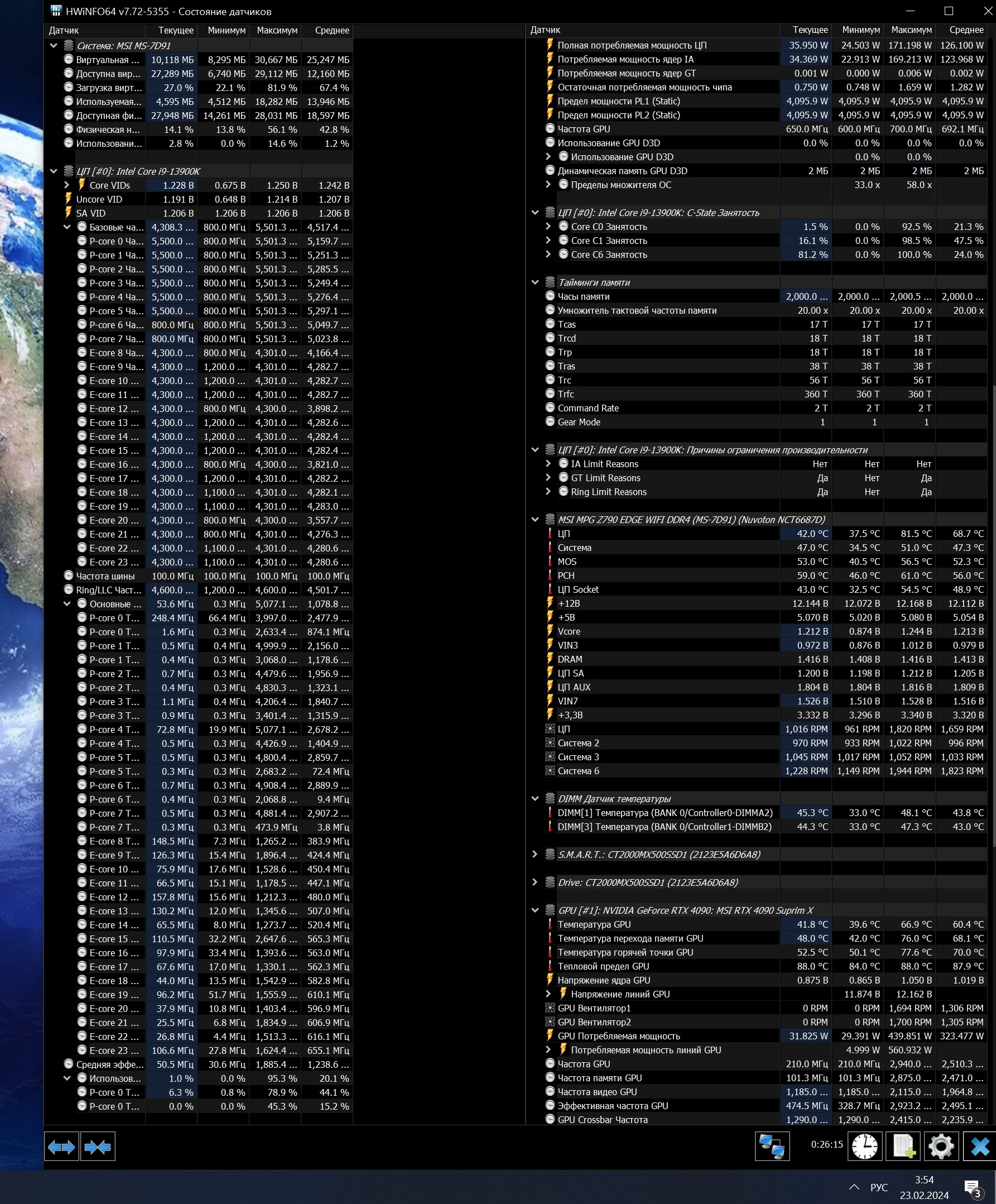Expand the Core C6 Занятость row
This screenshot has width=996, height=1204.
(x=548, y=255)
